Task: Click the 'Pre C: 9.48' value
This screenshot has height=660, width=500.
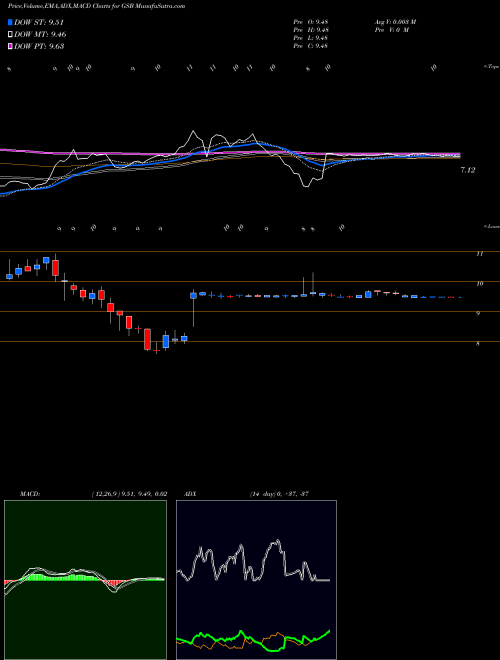Action: tap(311, 46)
